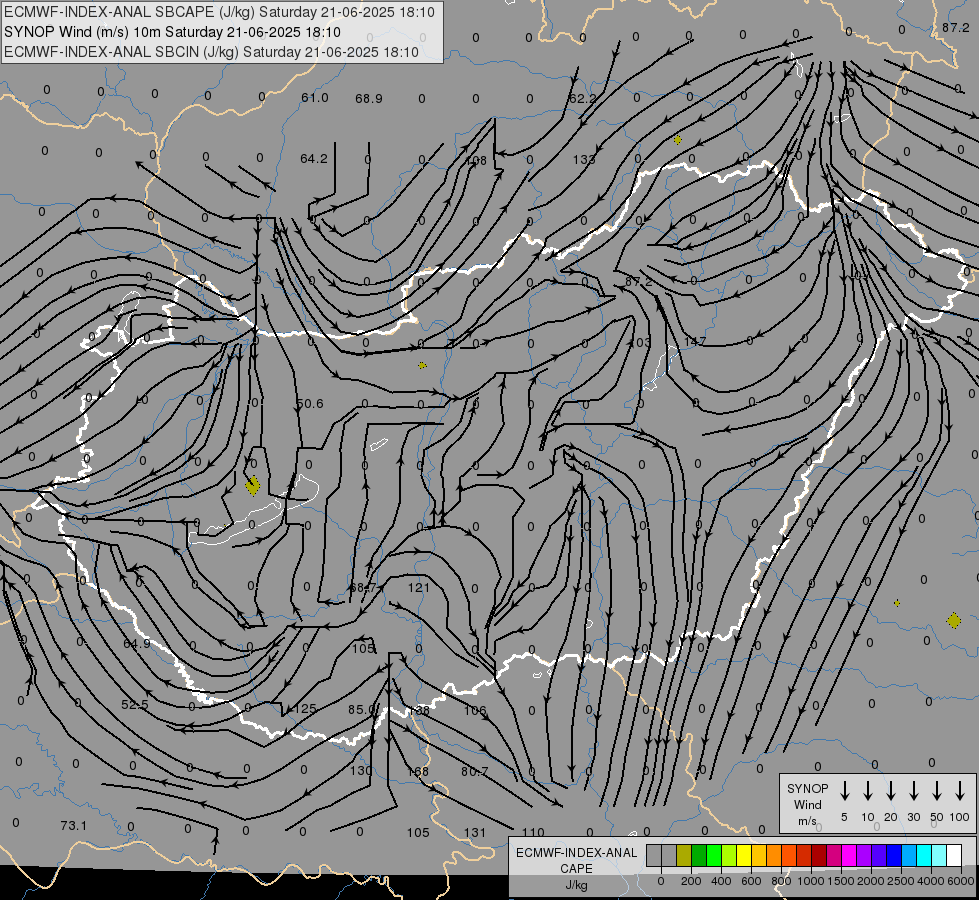
Task: Pick the magenta CAPE legend swatch
Action: click(x=849, y=856)
